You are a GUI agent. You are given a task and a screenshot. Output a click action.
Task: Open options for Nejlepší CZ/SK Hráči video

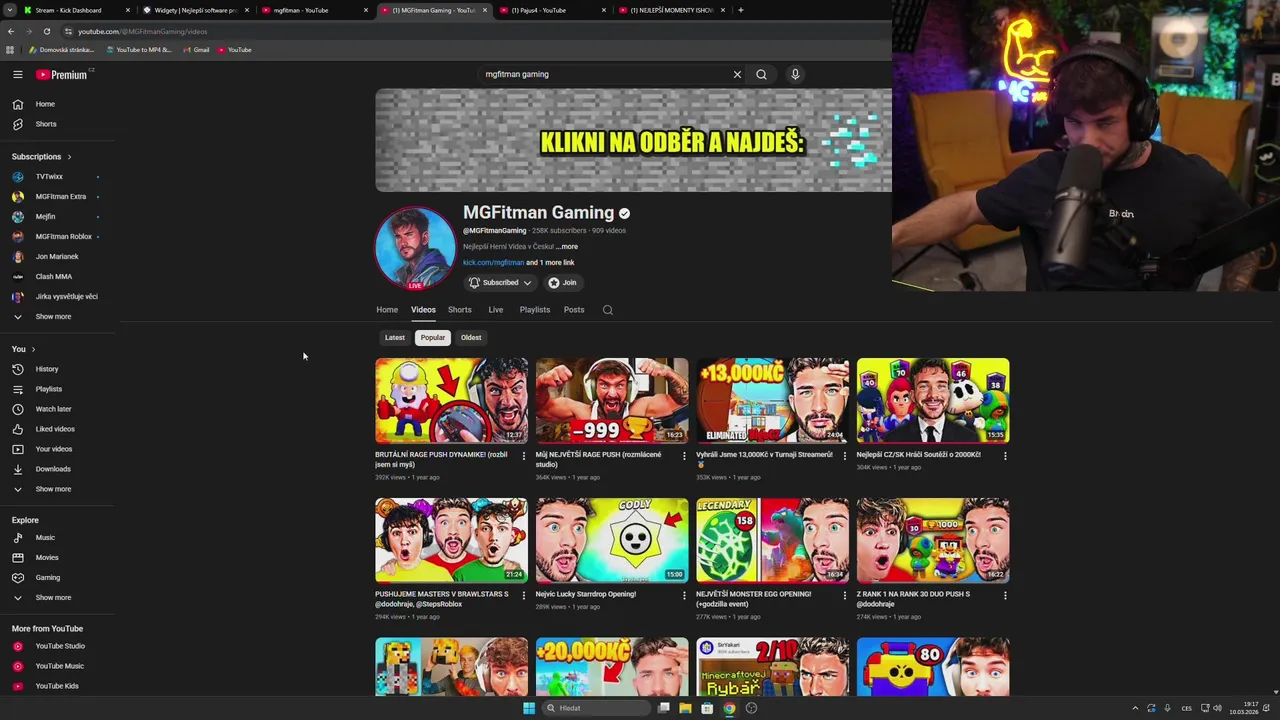(1005, 456)
